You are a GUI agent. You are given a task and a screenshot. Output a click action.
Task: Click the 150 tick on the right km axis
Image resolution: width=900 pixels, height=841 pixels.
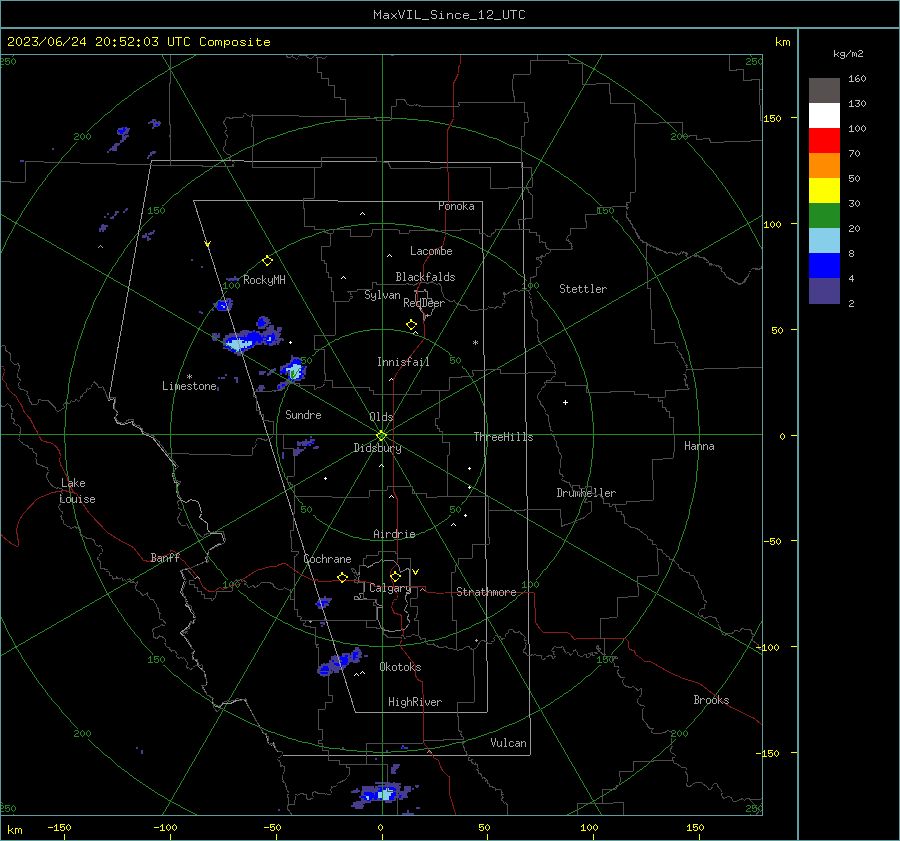pos(773,118)
